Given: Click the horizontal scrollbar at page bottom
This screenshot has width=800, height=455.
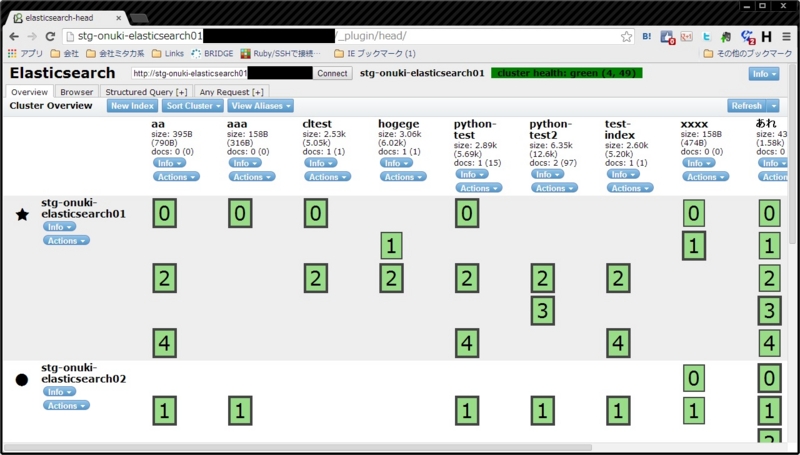Looking at the screenshot, I should (298, 447).
